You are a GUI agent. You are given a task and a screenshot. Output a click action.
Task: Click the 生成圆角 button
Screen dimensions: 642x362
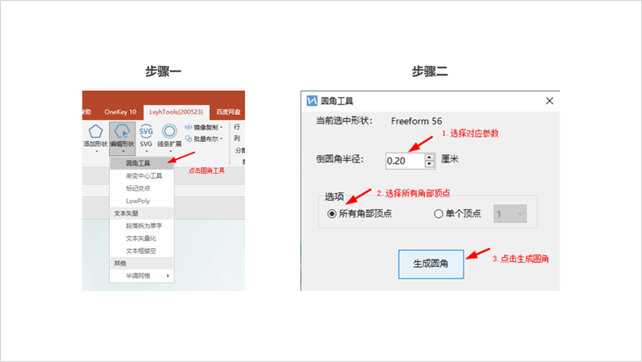point(431,264)
